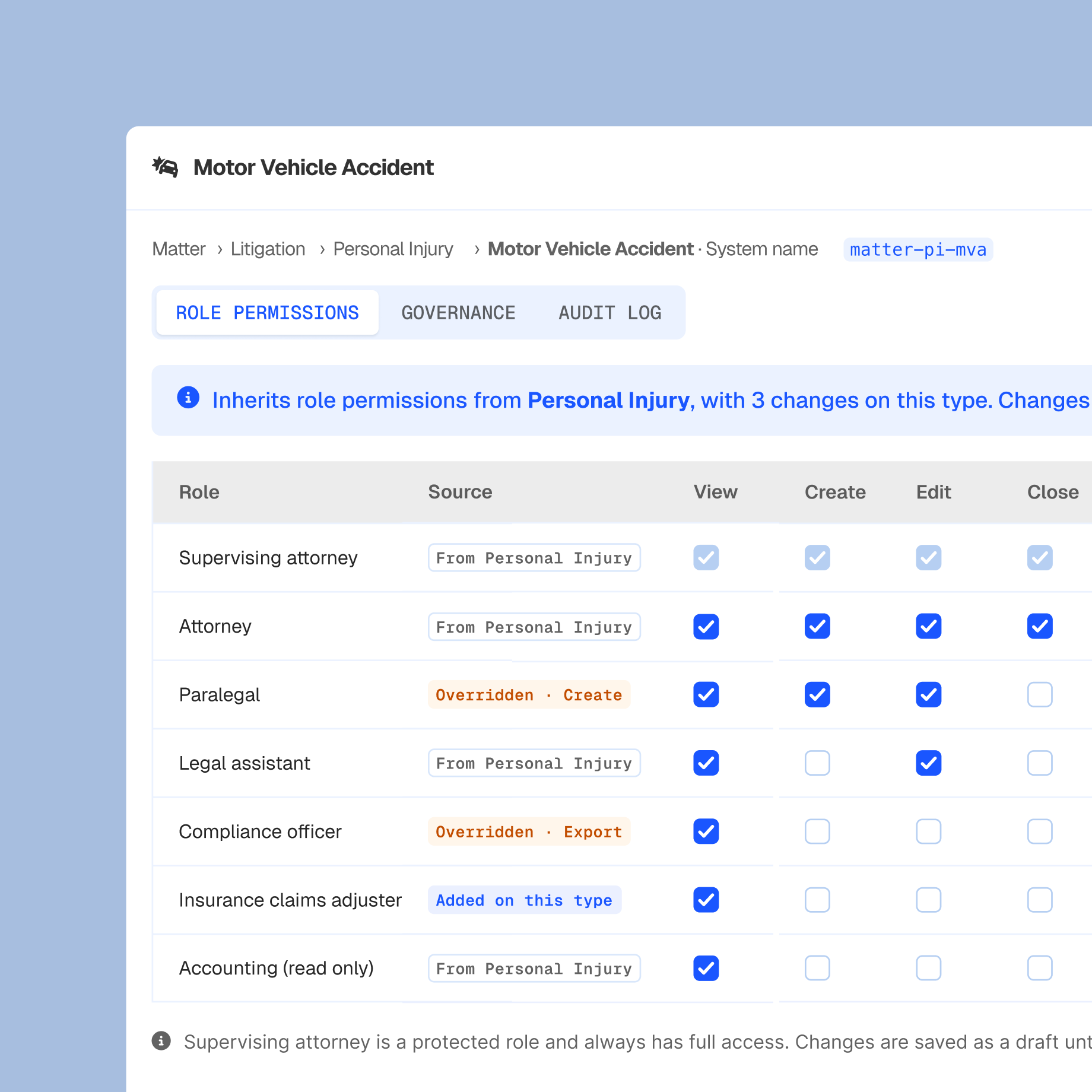Go to Matter in the breadcrumb
This screenshot has width=1092, height=1092.
point(179,249)
